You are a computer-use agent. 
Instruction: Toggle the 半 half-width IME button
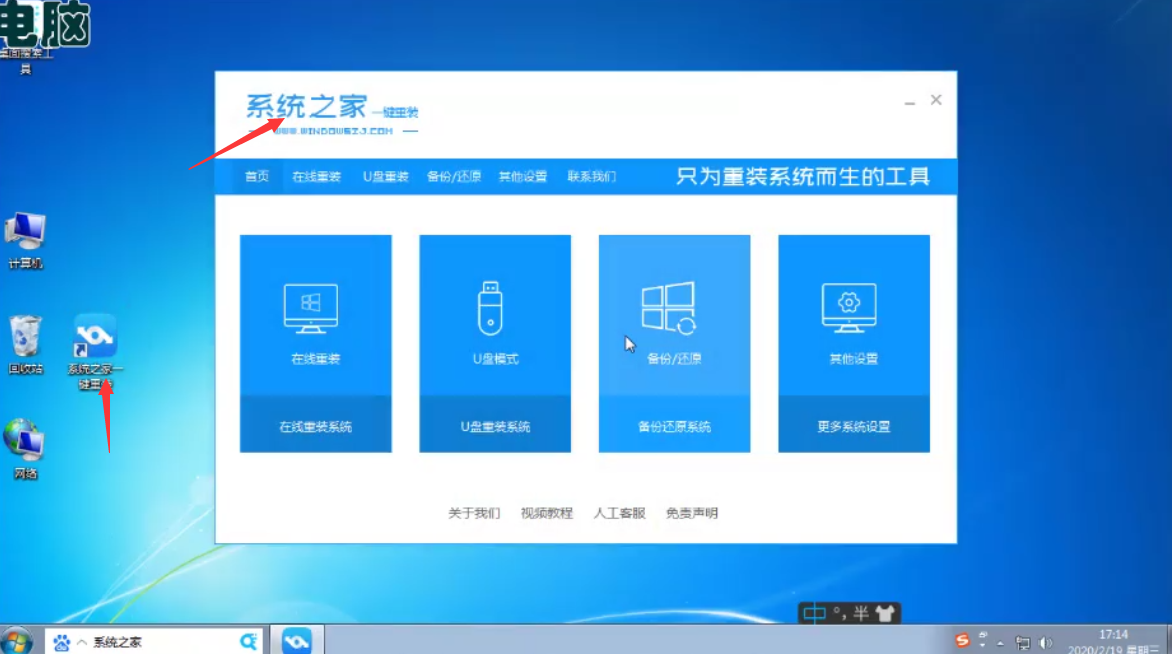coord(861,614)
